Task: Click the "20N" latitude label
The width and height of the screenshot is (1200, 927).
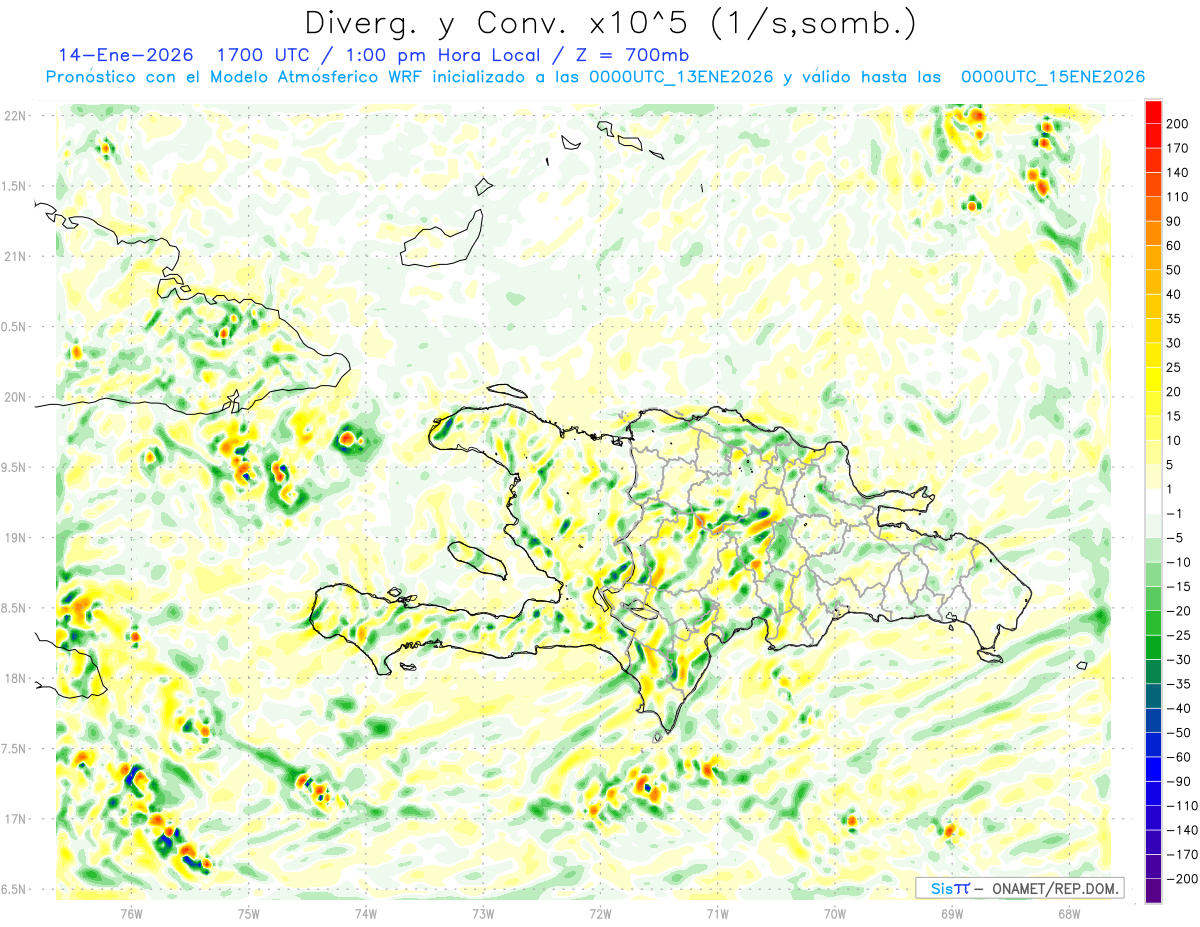Action: (x=15, y=397)
